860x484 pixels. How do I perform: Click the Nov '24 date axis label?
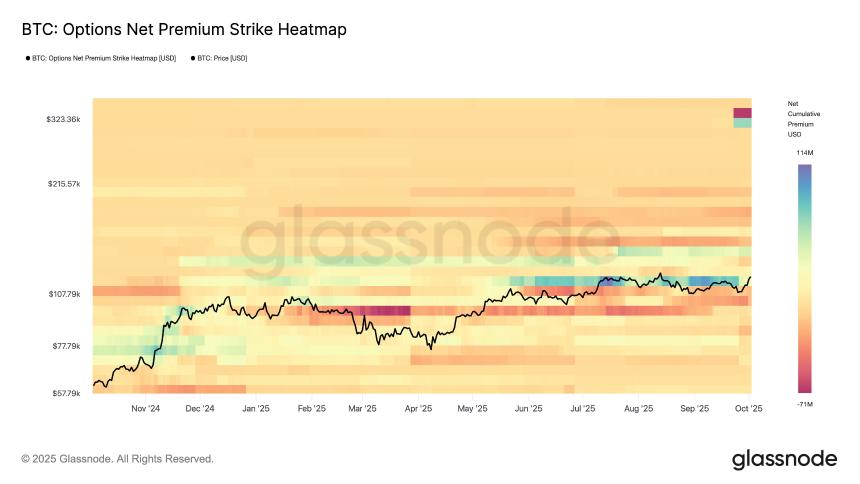146,408
